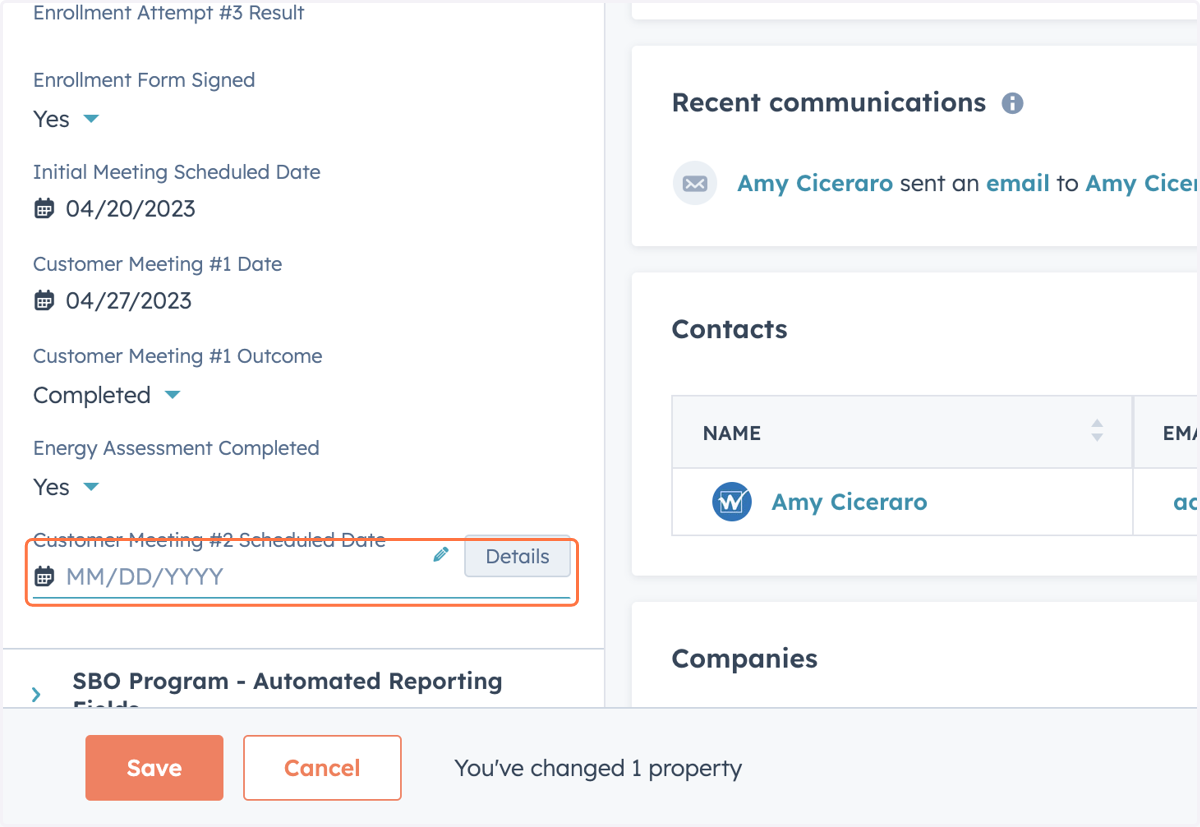Click the Customer Meeting #1 Outcome label
The height and width of the screenshot is (827, 1200).
(178, 356)
